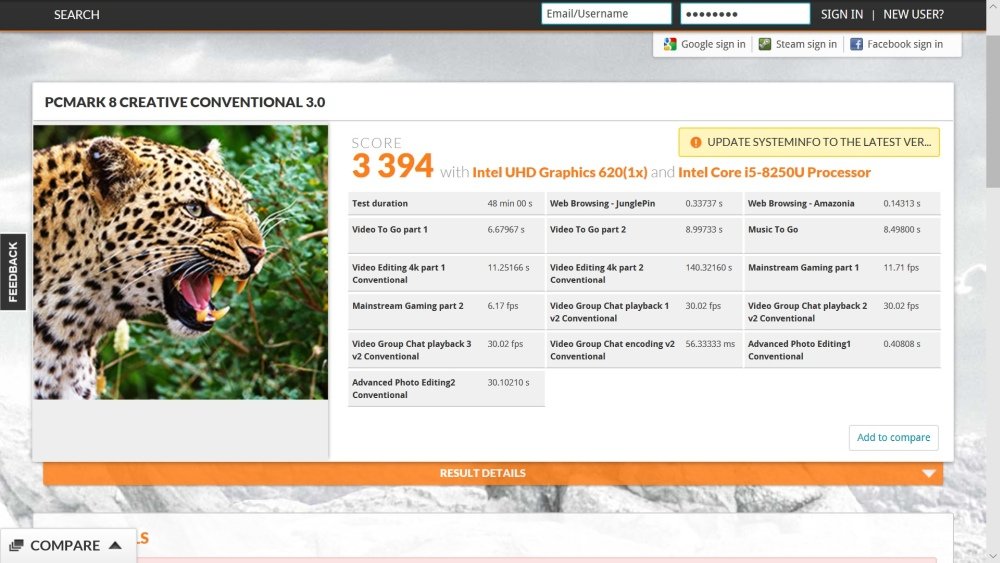Click the Steam logo icon
The height and width of the screenshot is (563, 1000).
point(765,44)
